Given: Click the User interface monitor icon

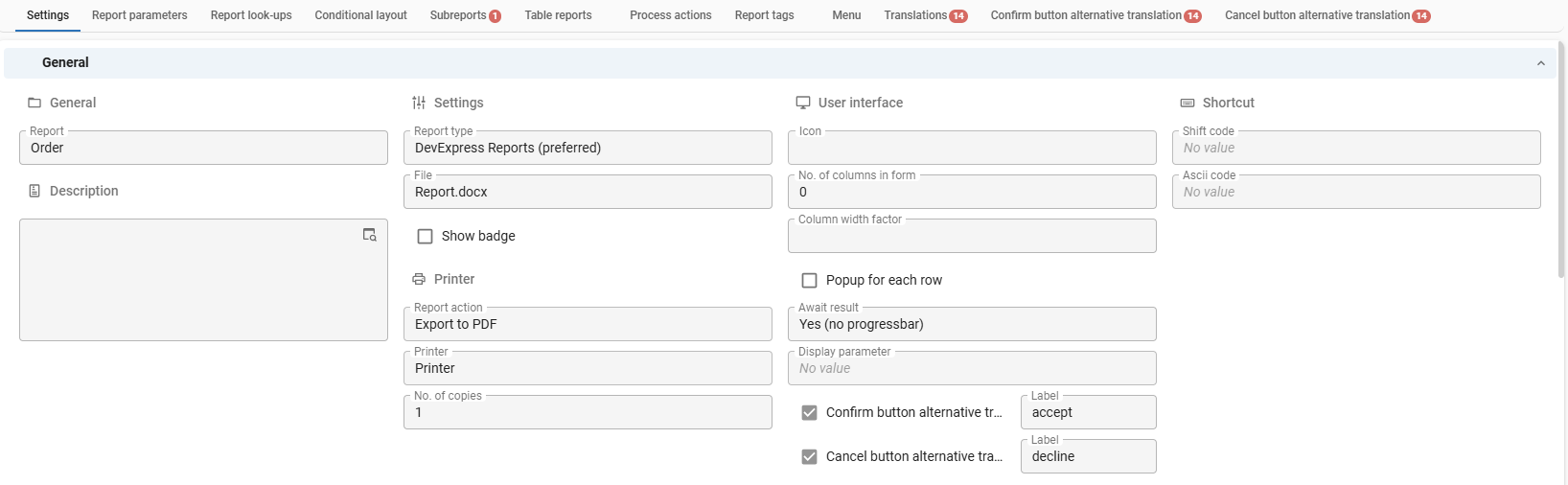Looking at the screenshot, I should 803,103.
